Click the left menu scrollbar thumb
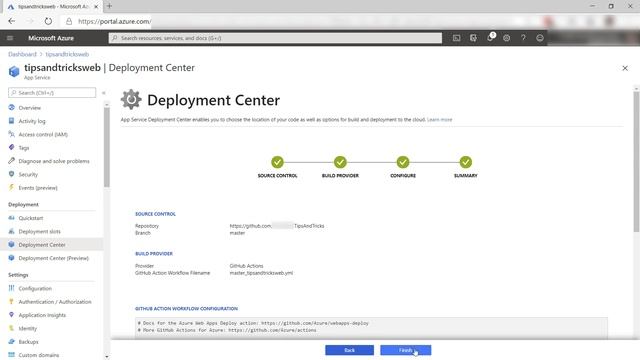The width and height of the screenshot is (640, 360). [x=107, y=147]
